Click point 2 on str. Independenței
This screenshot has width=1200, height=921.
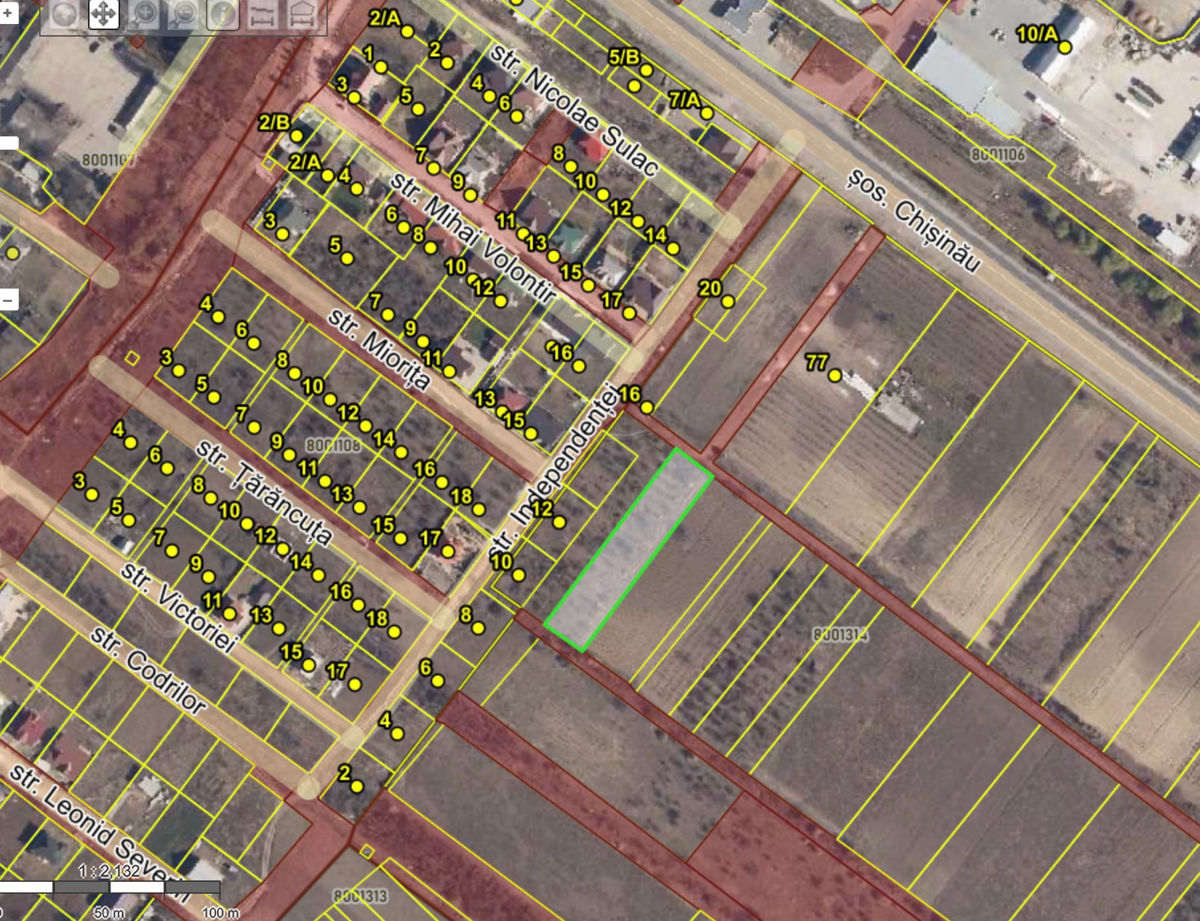(x=356, y=786)
